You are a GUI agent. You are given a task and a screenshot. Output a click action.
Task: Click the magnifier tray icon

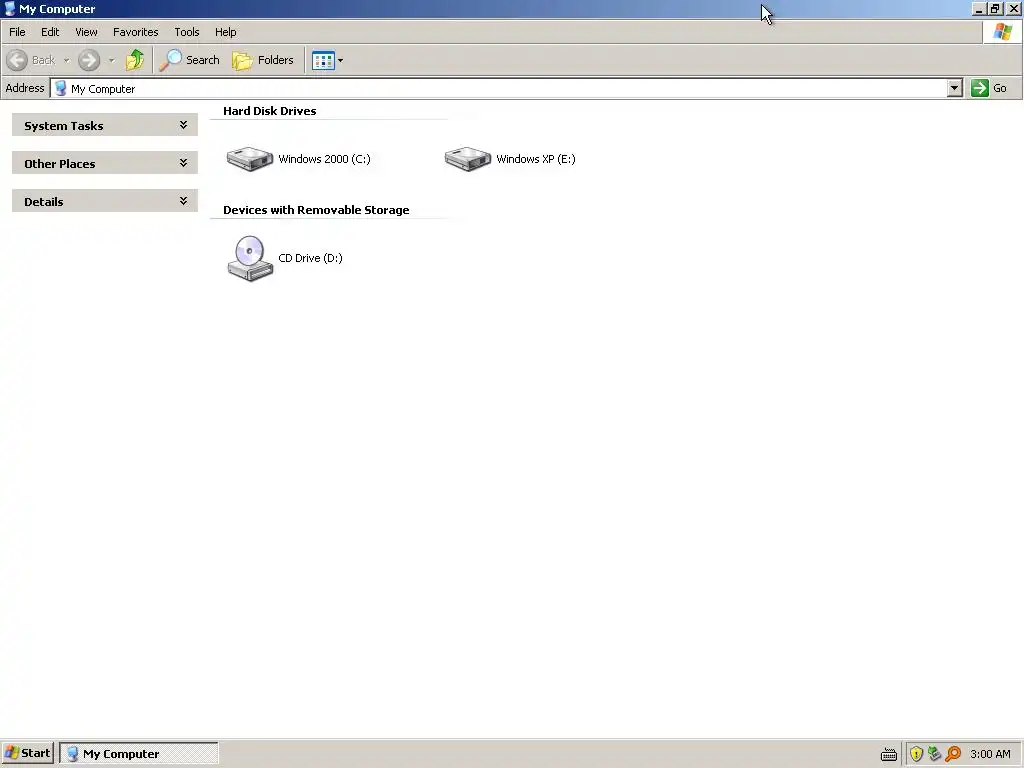(953, 754)
